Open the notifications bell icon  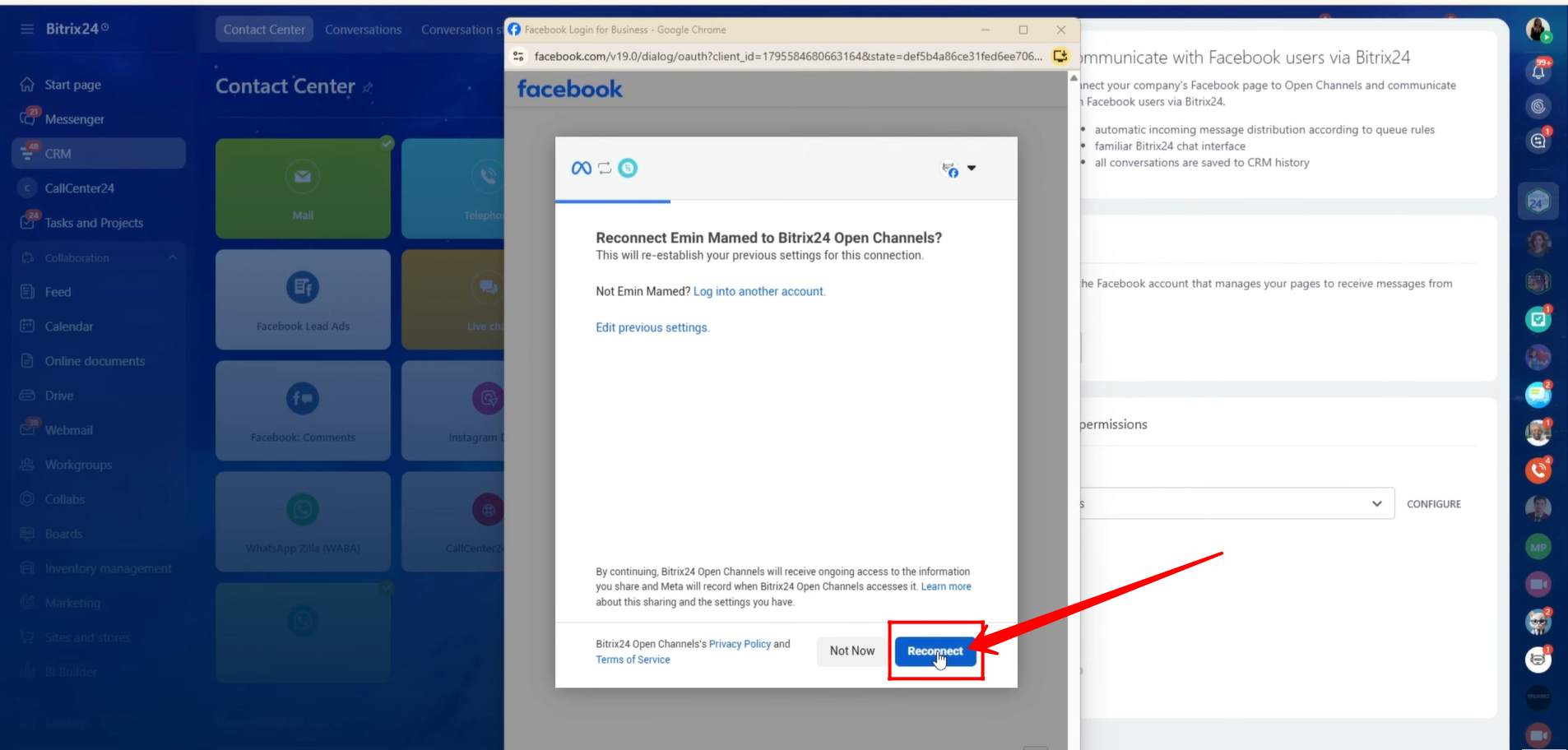[x=1538, y=71]
